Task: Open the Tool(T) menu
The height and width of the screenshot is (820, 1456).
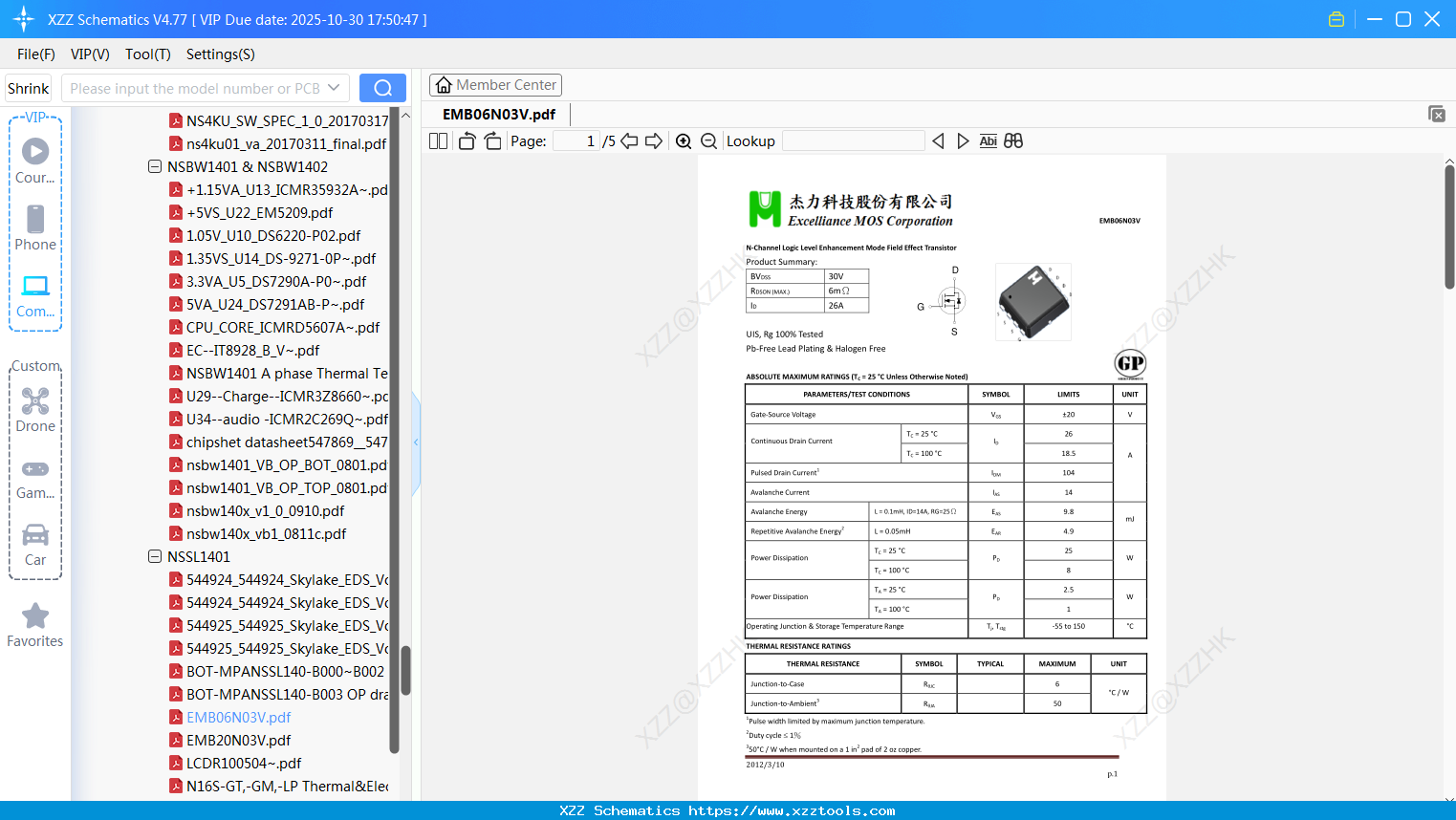Action: tap(148, 54)
